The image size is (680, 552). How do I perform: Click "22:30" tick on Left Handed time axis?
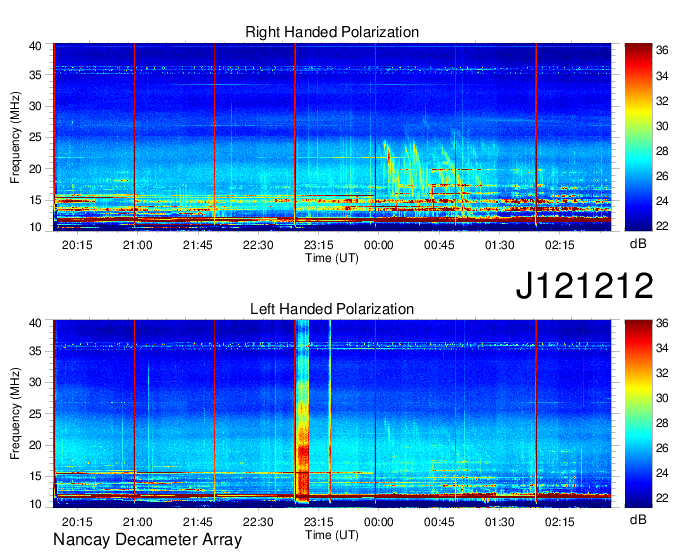[258, 522]
